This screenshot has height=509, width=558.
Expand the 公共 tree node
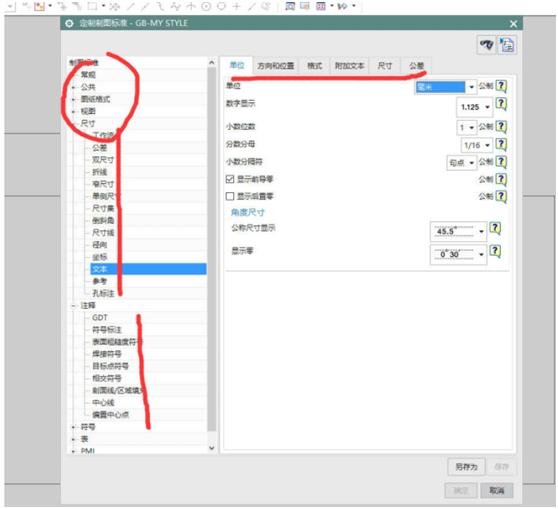[x=74, y=87]
